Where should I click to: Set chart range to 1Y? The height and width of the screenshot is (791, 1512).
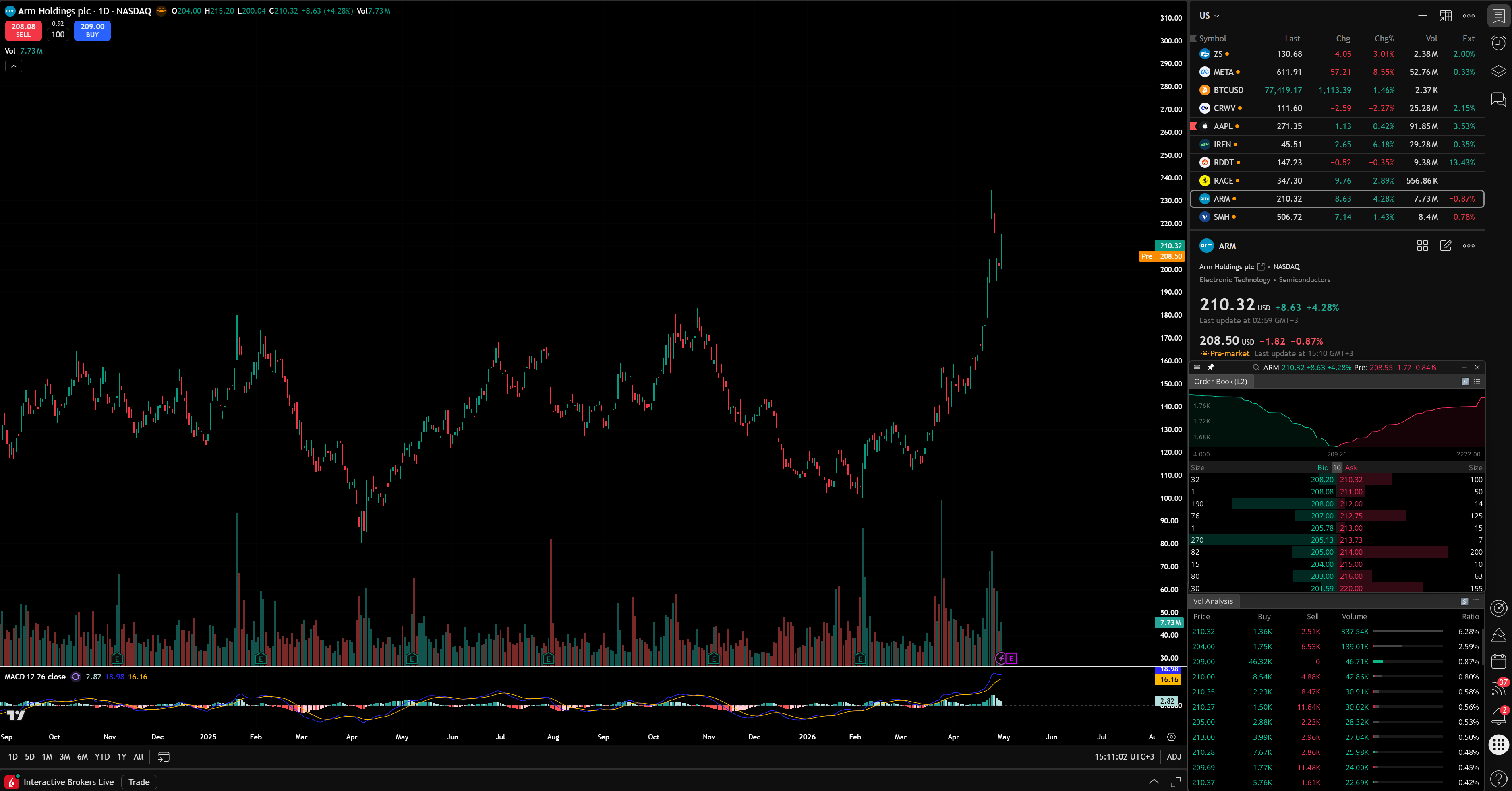[x=122, y=756]
